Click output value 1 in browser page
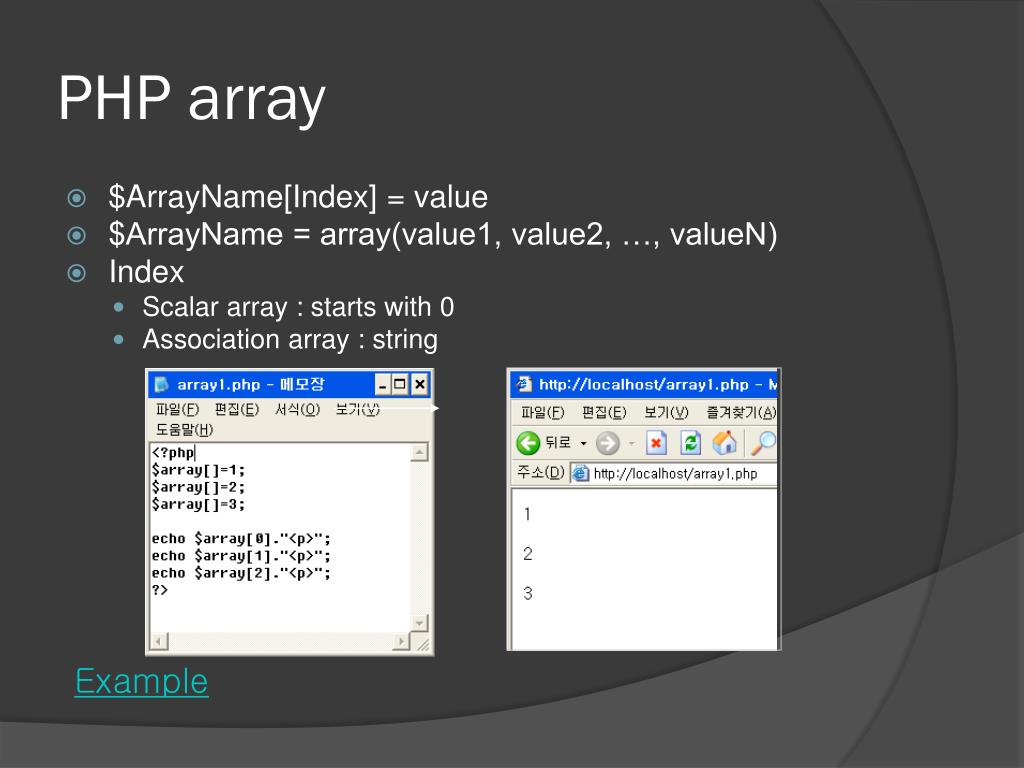1024x768 pixels. click(527, 515)
